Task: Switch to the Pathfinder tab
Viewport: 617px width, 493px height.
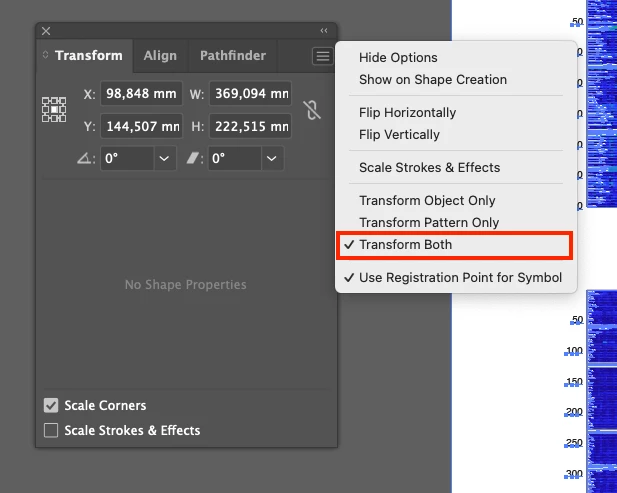Action: [233, 55]
